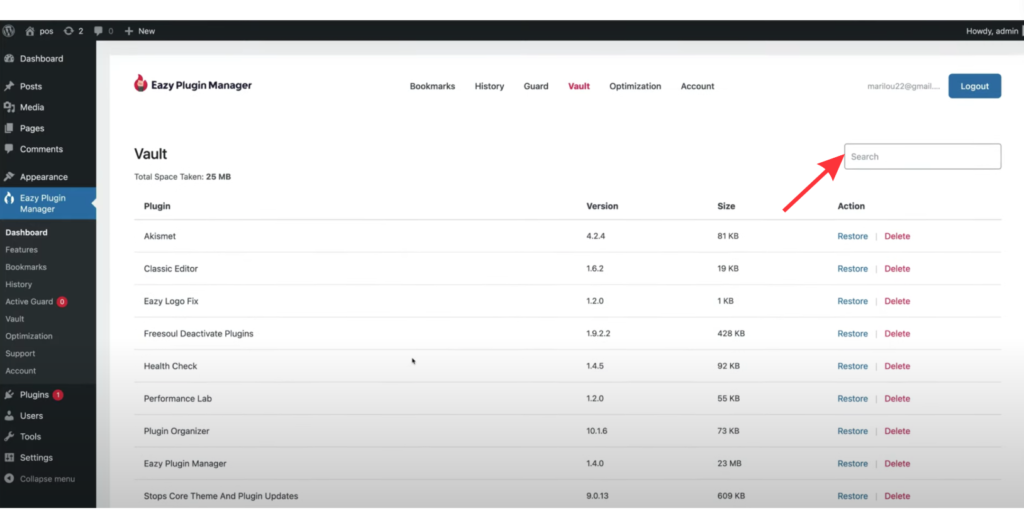Switch to the Guard tab

(536, 86)
